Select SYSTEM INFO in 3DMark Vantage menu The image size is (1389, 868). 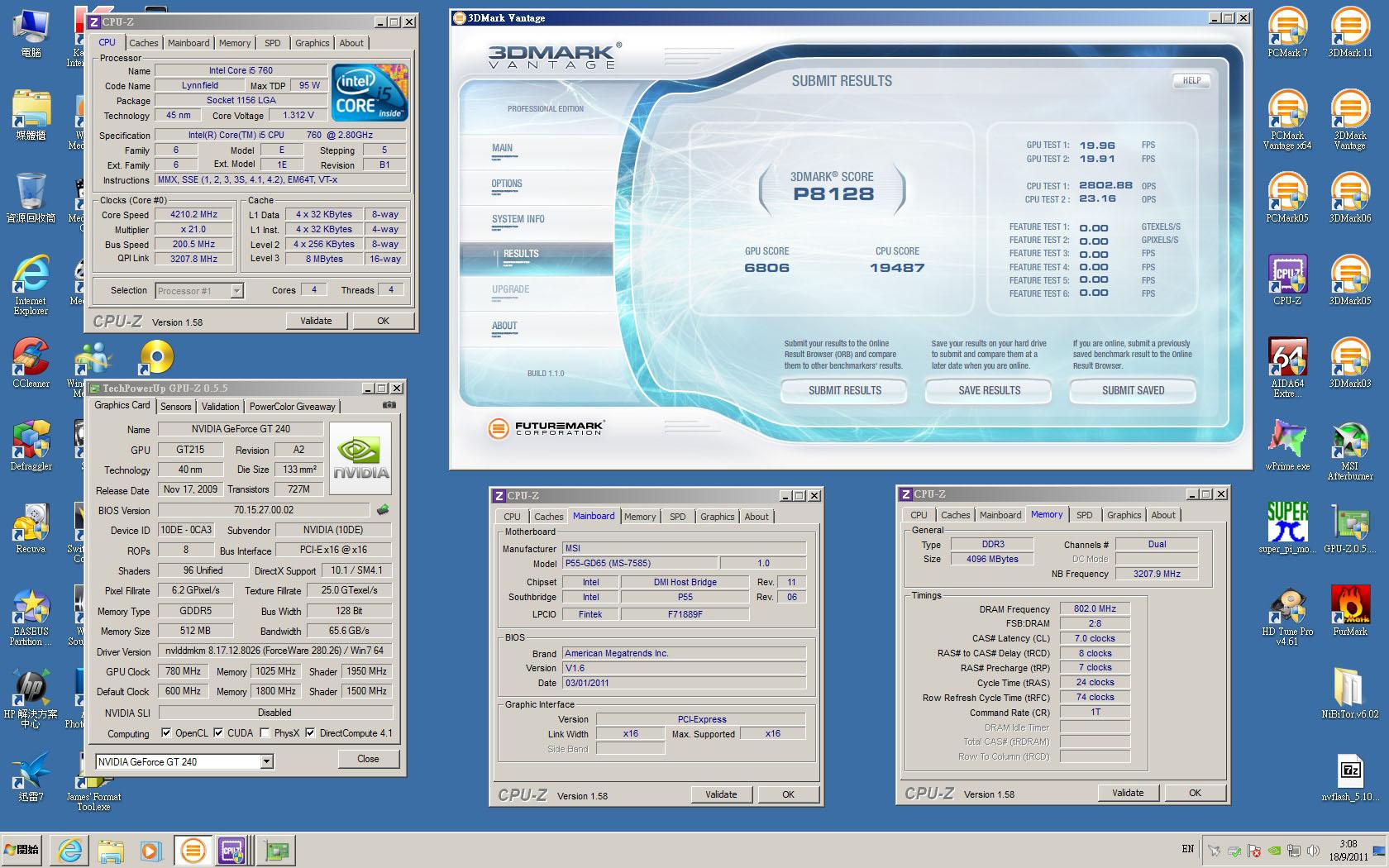pyautogui.click(x=518, y=219)
